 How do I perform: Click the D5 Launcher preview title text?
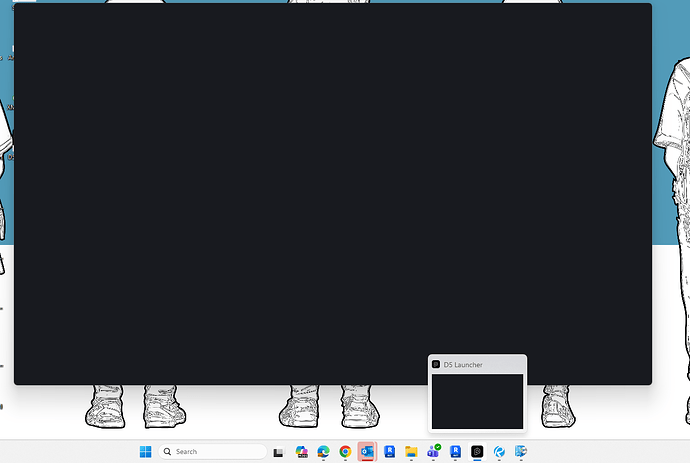click(x=463, y=365)
